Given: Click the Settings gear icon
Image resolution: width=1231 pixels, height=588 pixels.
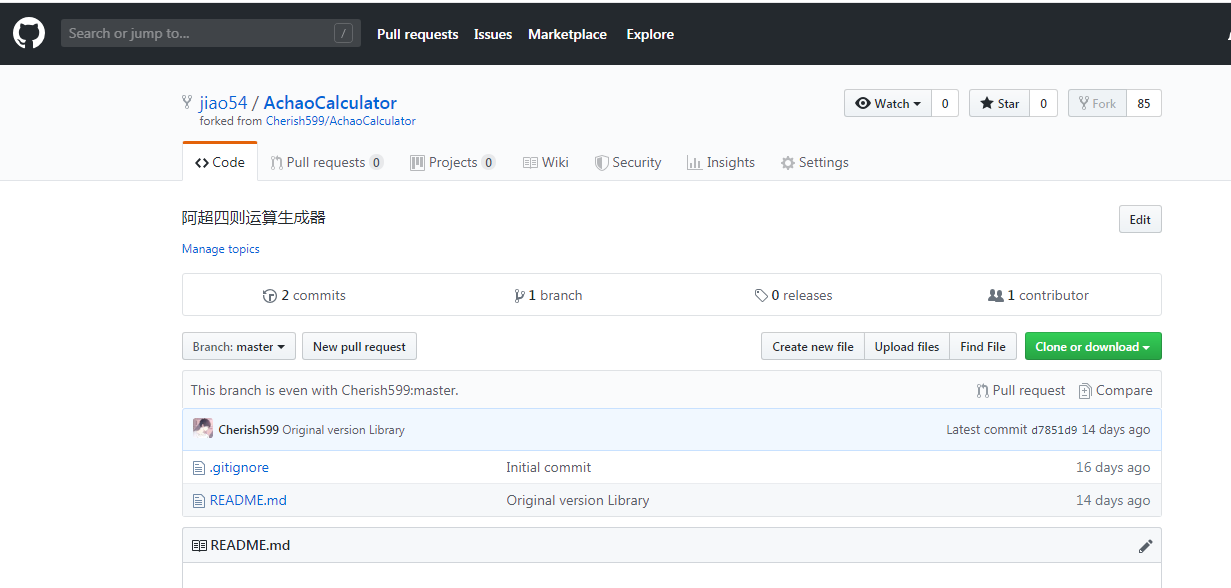Looking at the screenshot, I should [x=788, y=163].
